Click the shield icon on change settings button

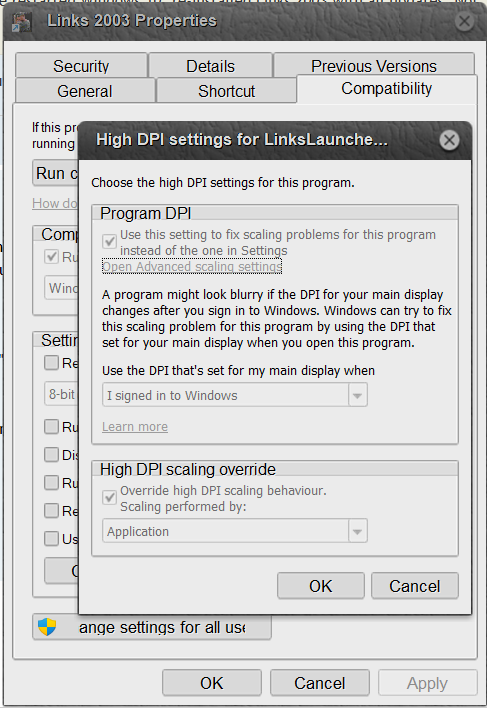tap(47, 627)
